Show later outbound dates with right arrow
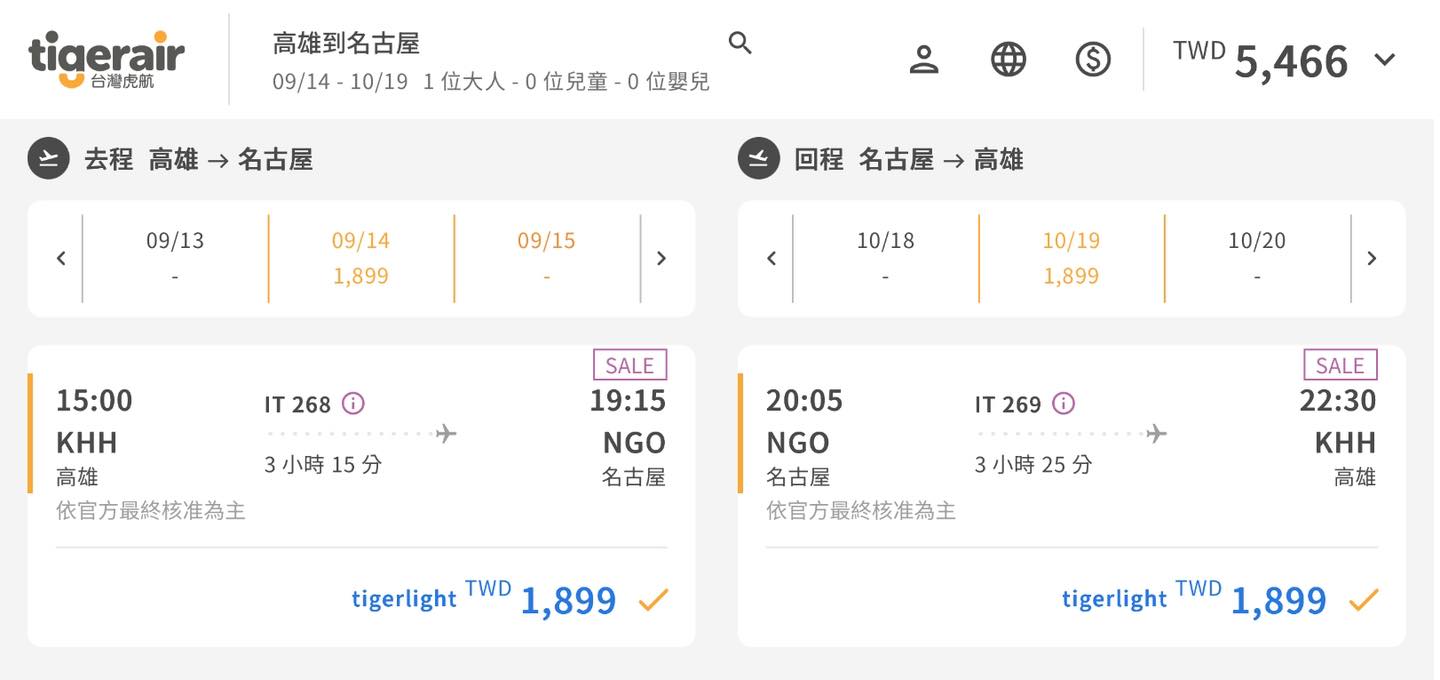Screen dimensions: 1440x680 click(661, 258)
